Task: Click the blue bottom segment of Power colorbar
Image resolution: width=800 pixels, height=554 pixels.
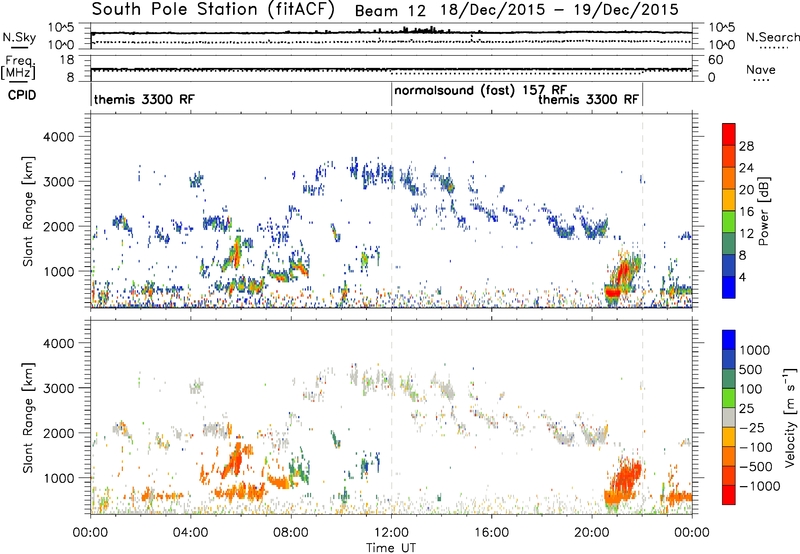Action: click(x=729, y=287)
